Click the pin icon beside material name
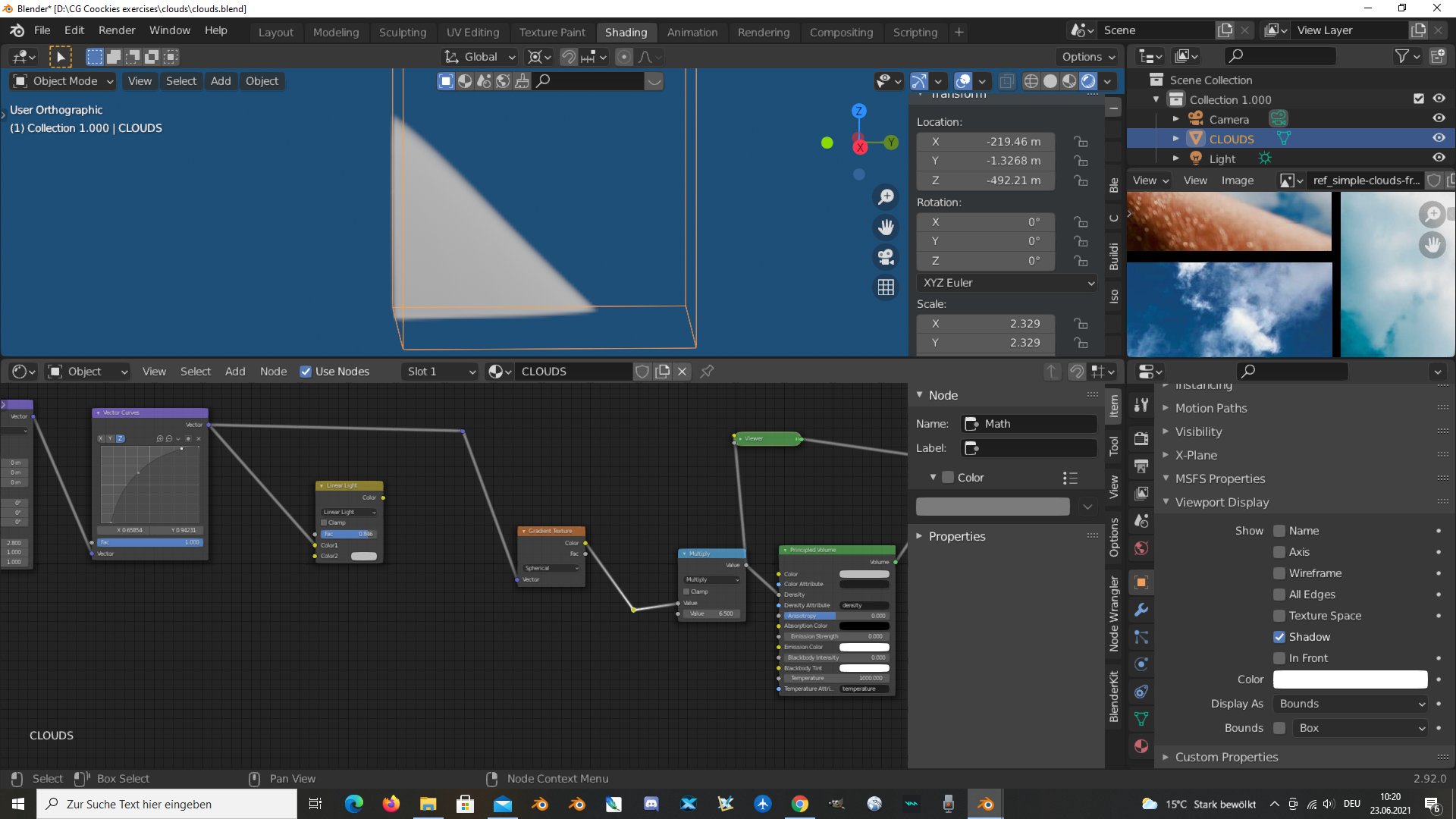Image resolution: width=1456 pixels, height=819 pixels. tap(707, 372)
